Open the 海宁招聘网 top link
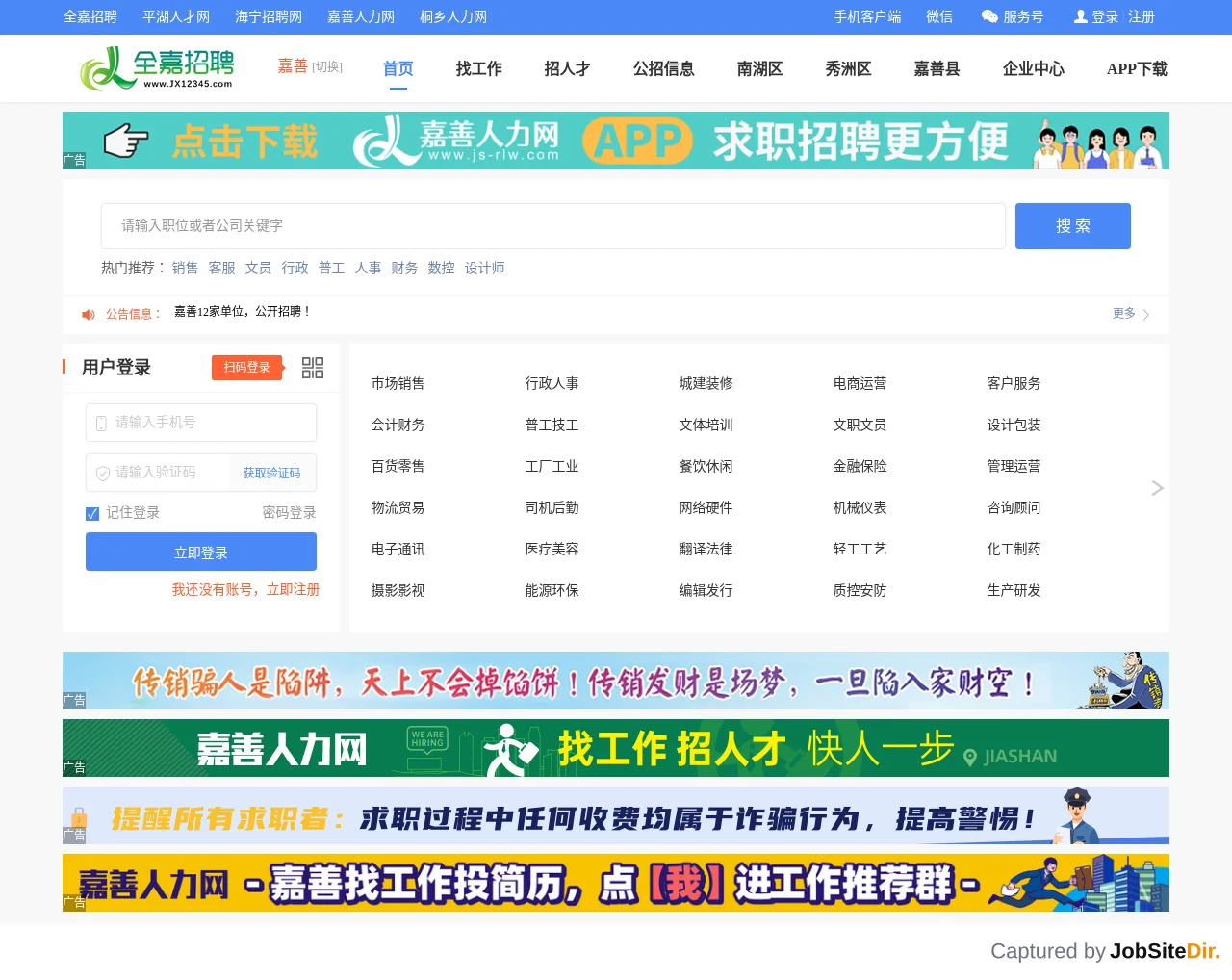 pos(269,16)
